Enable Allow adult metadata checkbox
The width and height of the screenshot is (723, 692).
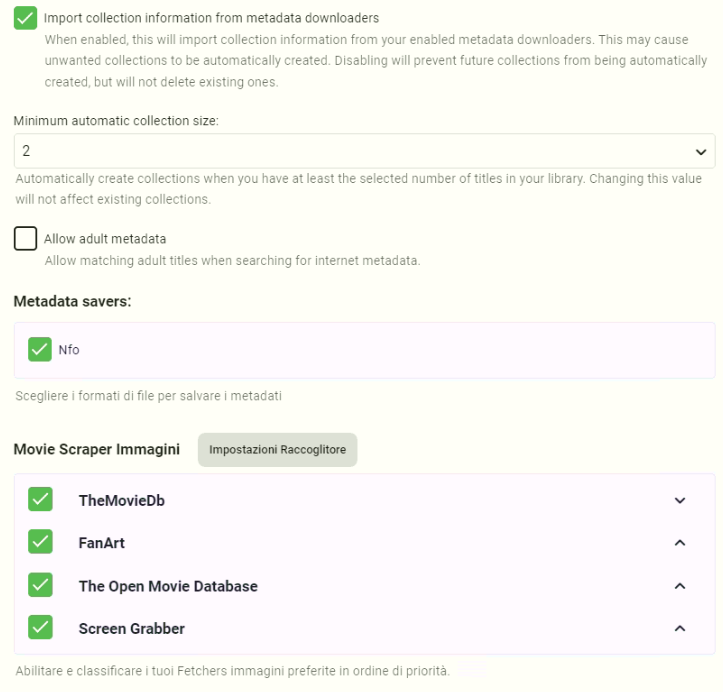pyautogui.click(x=26, y=239)
